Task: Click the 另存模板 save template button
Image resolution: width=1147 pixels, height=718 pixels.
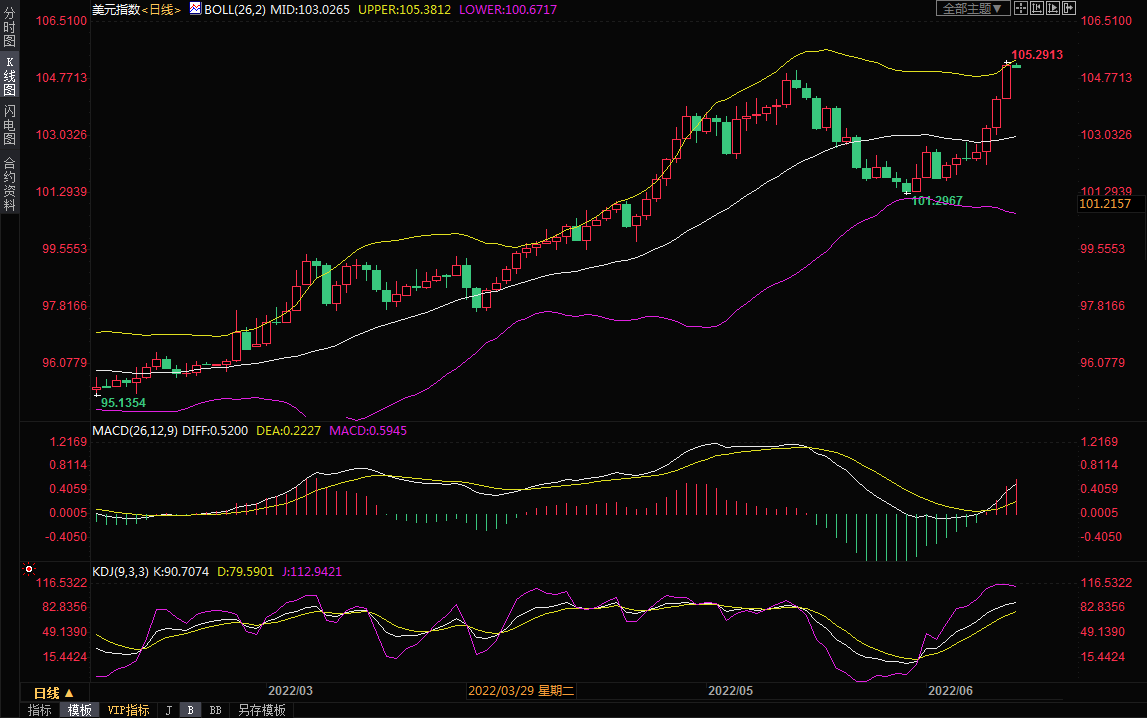Action: [261, 710]
